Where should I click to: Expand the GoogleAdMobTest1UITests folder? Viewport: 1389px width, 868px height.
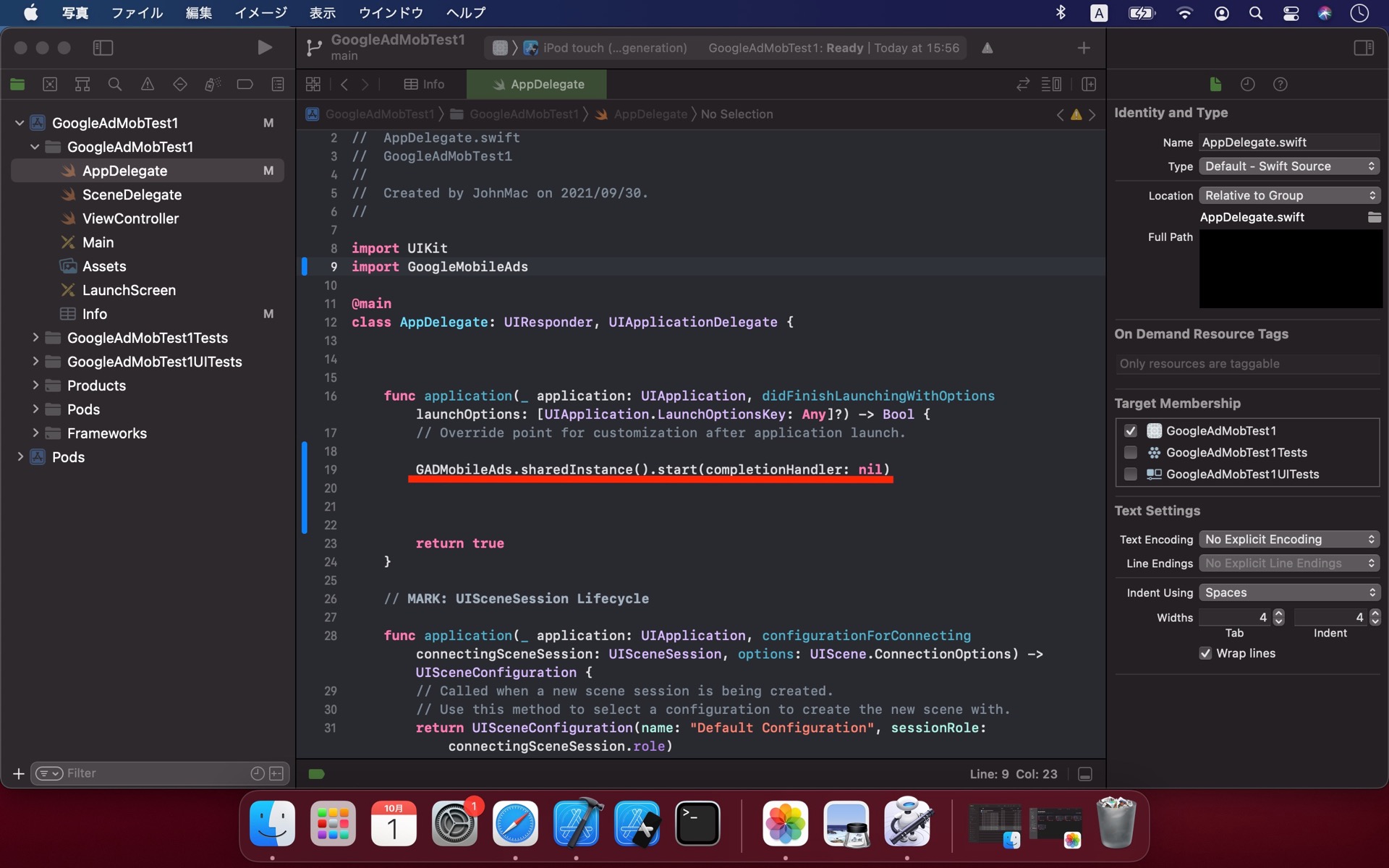click(x=35, y=361)
